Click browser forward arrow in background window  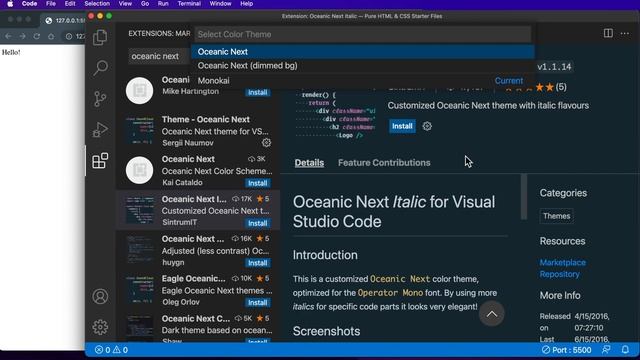click(22, 36)
